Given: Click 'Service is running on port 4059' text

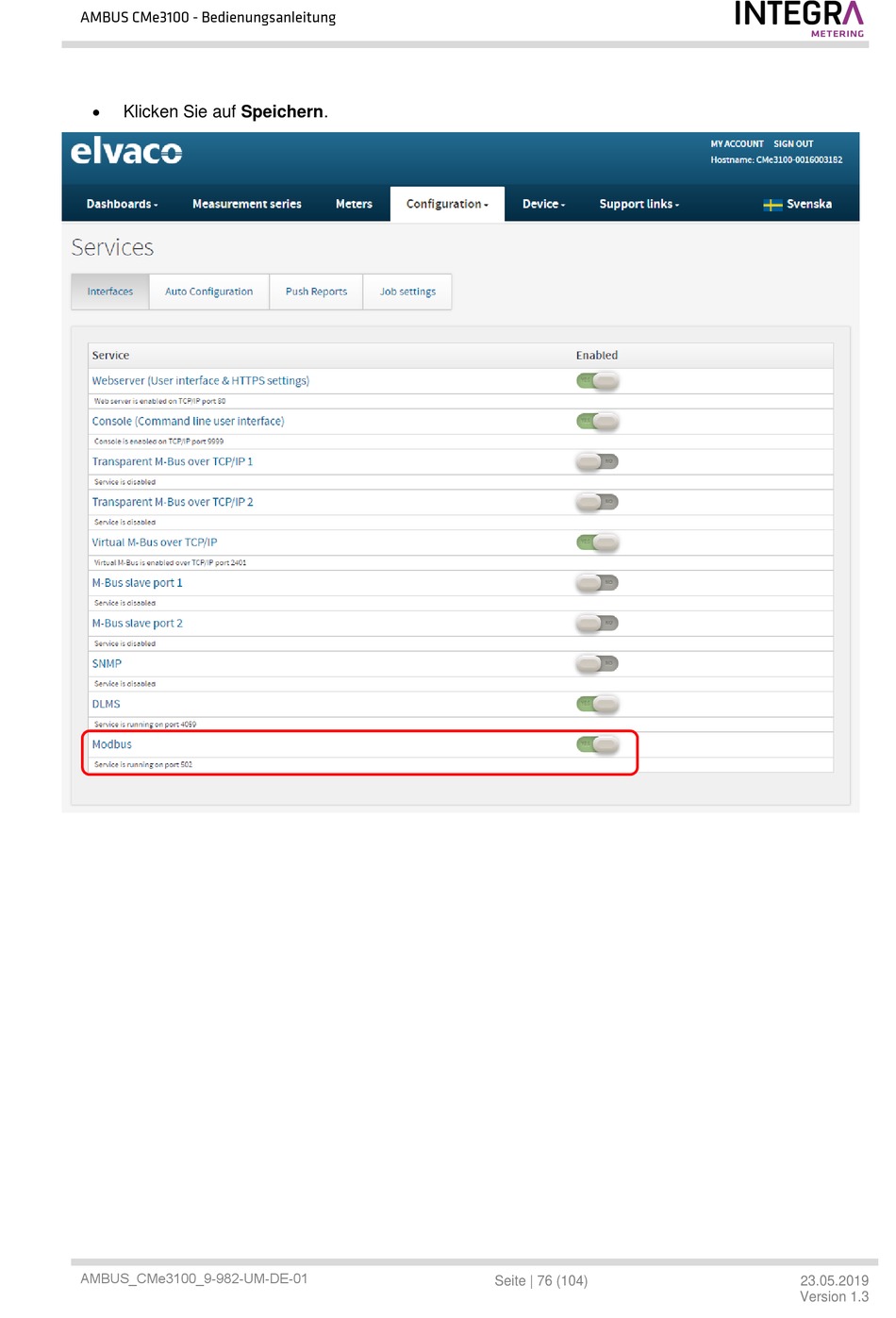Looking at the screenshot, I should pyautogui.click(x=145, y=725).
